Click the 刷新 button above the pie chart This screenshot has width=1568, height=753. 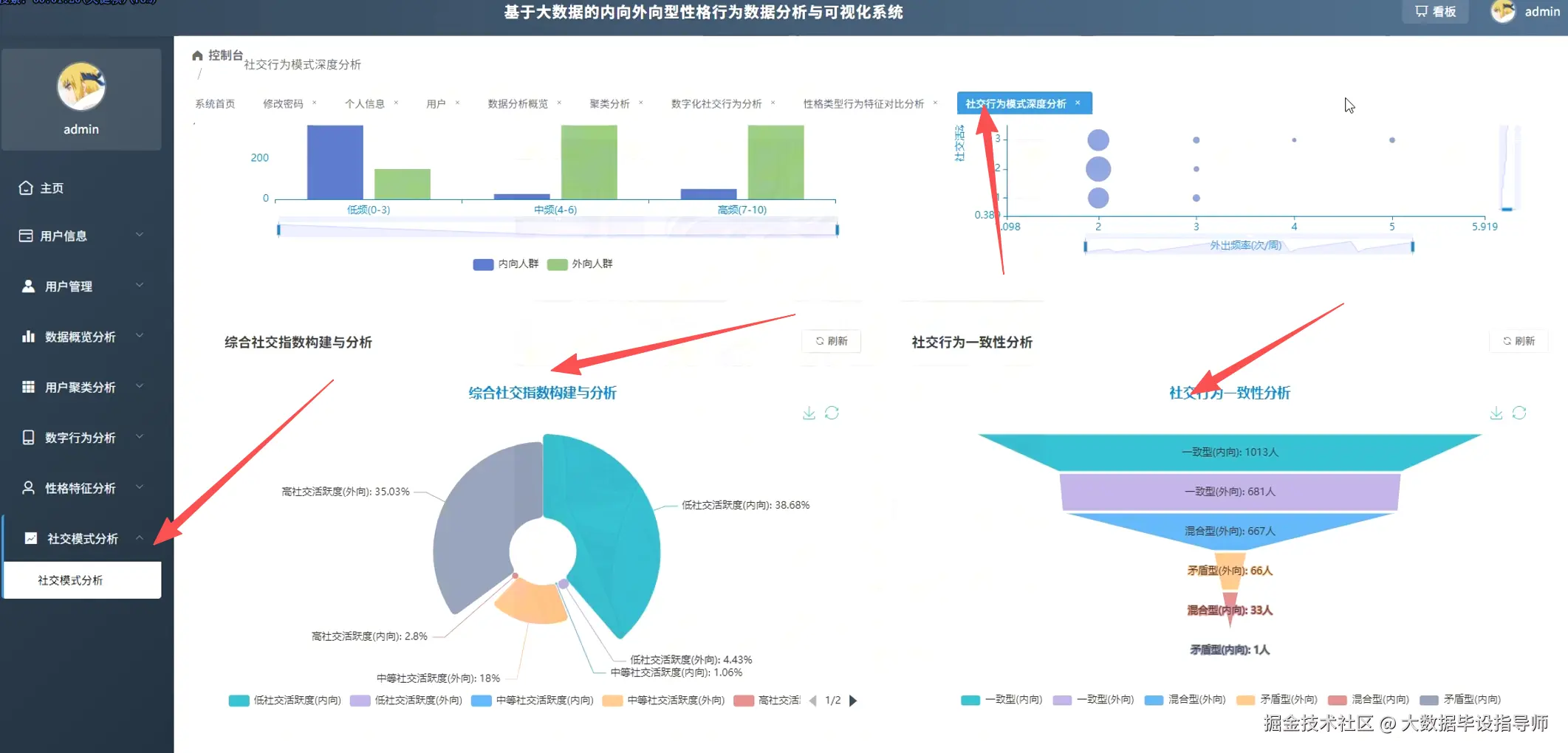point(831,341)
